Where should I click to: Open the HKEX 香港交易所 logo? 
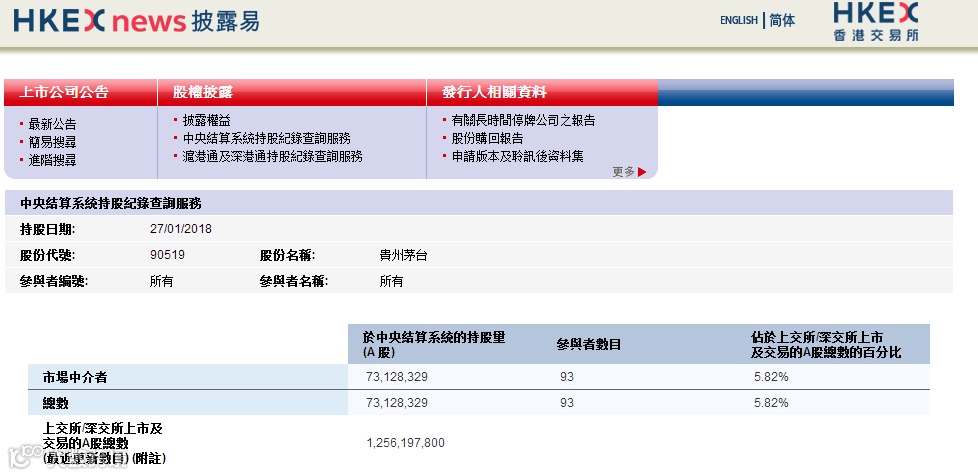(x=876, y=21)
